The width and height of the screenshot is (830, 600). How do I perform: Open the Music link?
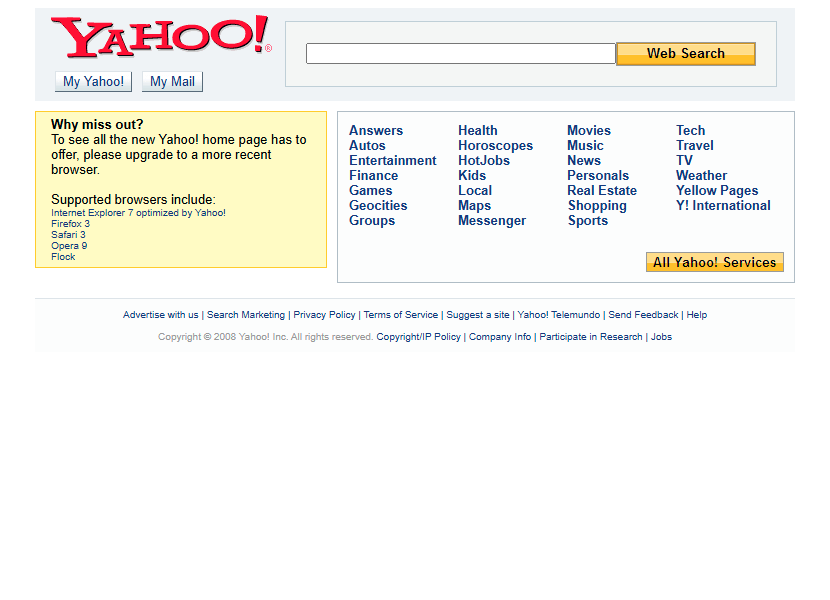(x=585, y=146)
